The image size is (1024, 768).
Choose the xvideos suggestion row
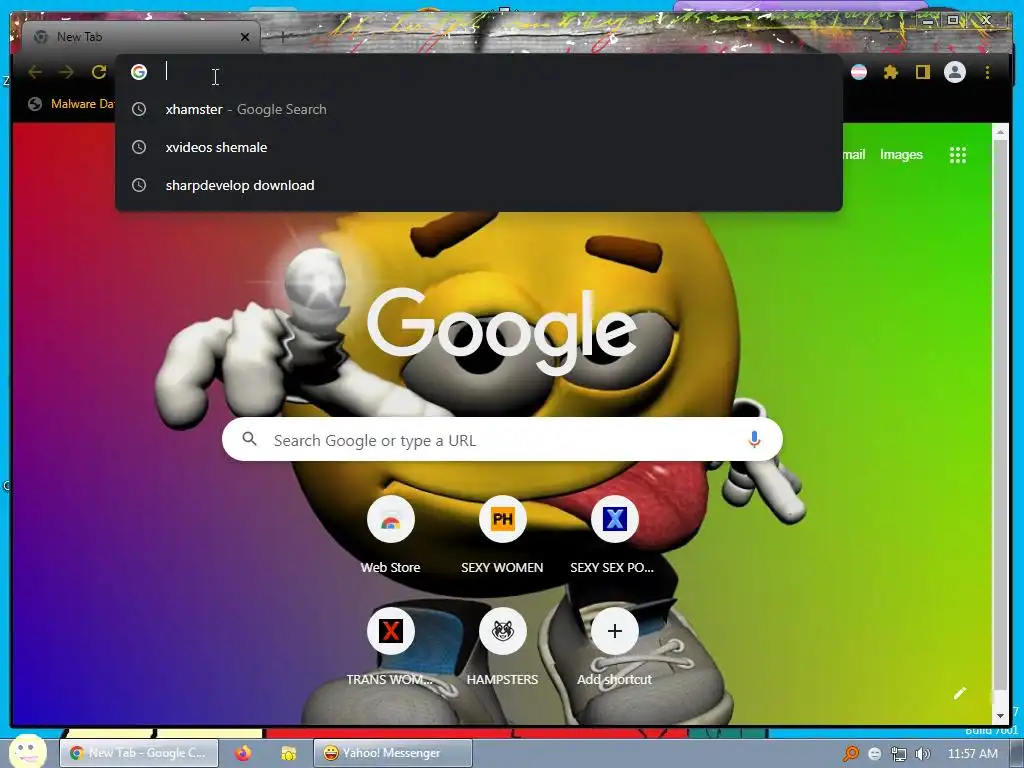click(x=479, y=147)
